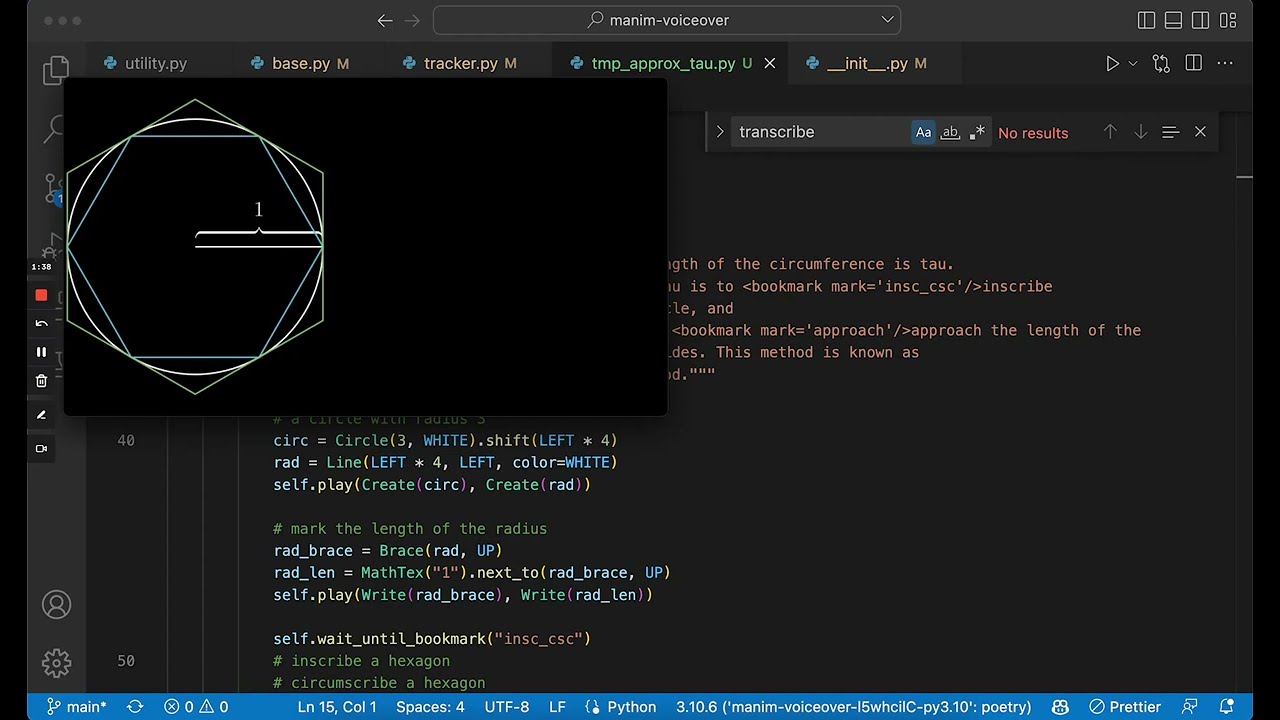Open changes compare icon in editor toolbar
The image size is (1280, 720).
click(x=1161, y=63)
